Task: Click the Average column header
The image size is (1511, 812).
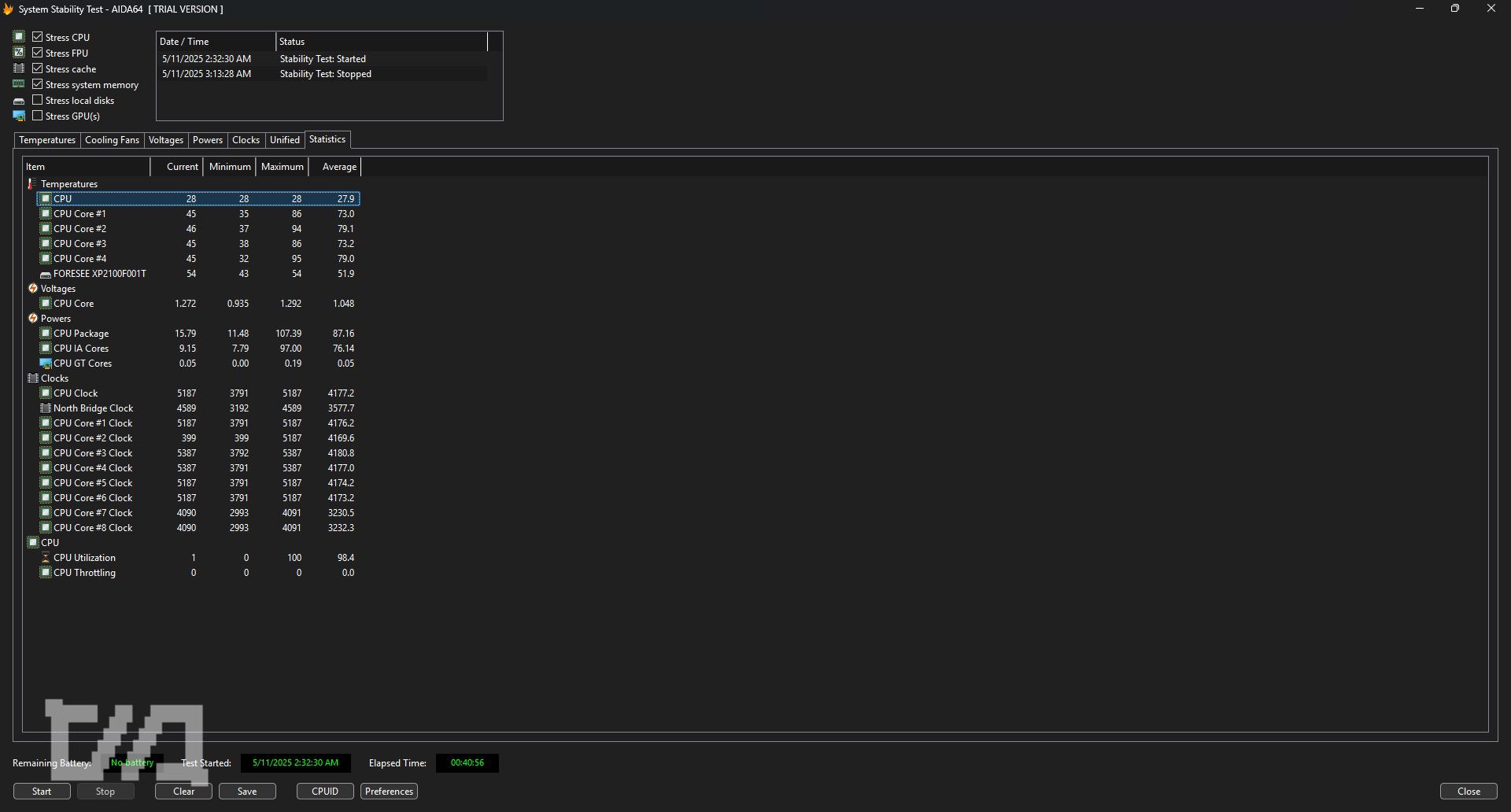Action: [x=335, y=167]
